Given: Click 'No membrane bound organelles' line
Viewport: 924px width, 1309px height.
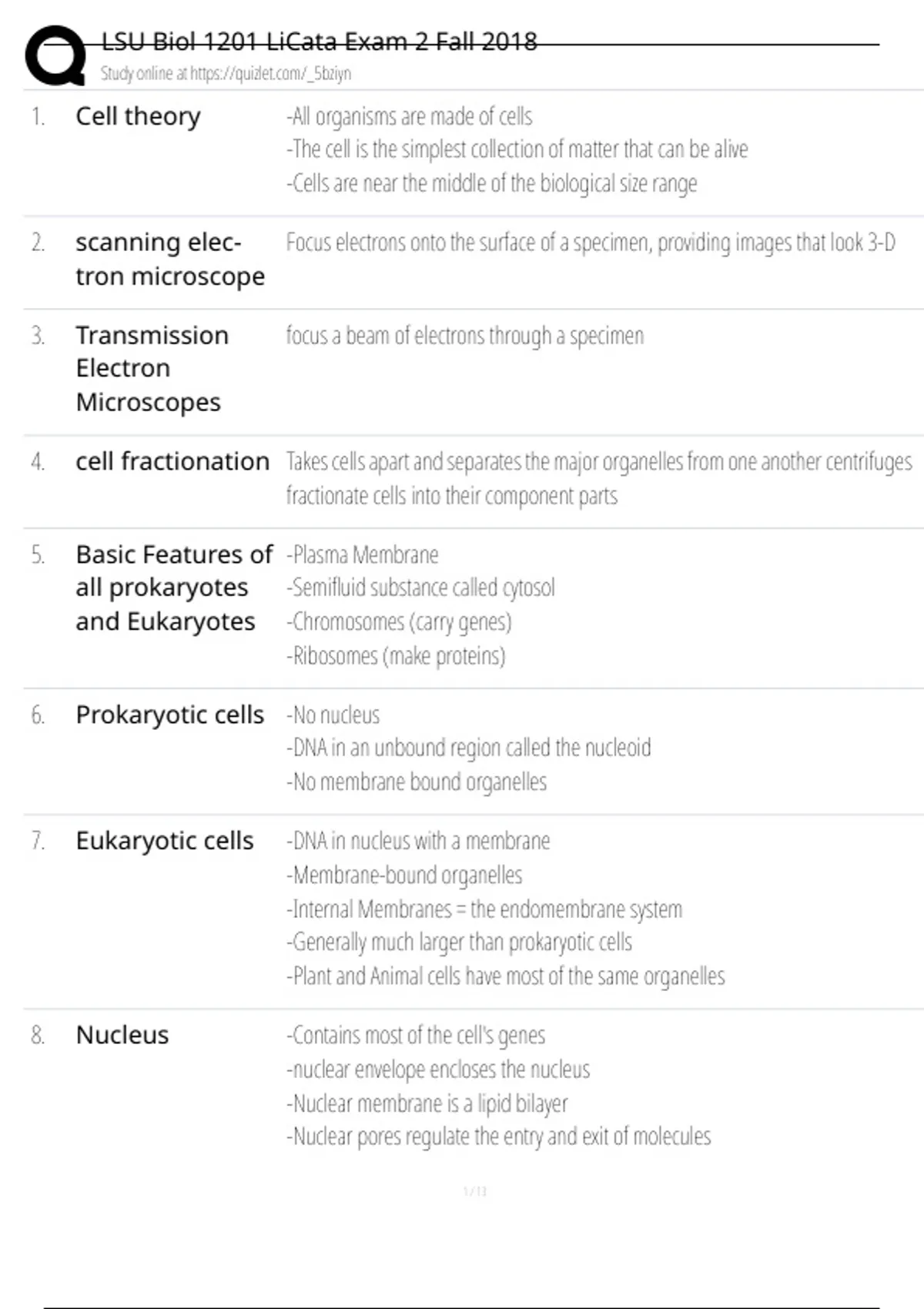Looking at the screenshot, I should 416,782.
